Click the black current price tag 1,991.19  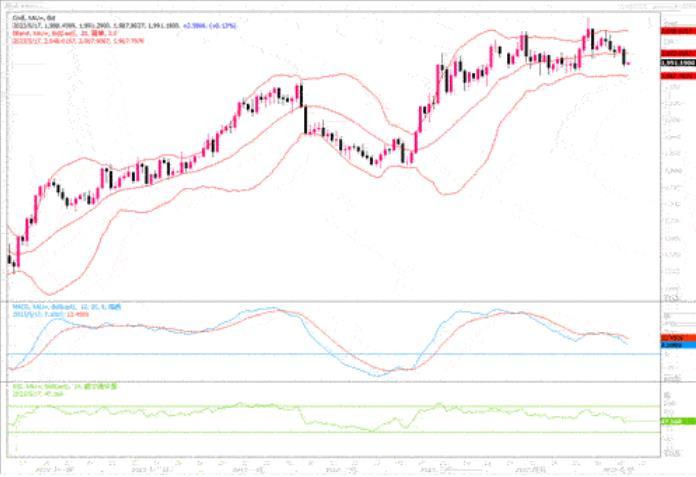coord(675,61)
